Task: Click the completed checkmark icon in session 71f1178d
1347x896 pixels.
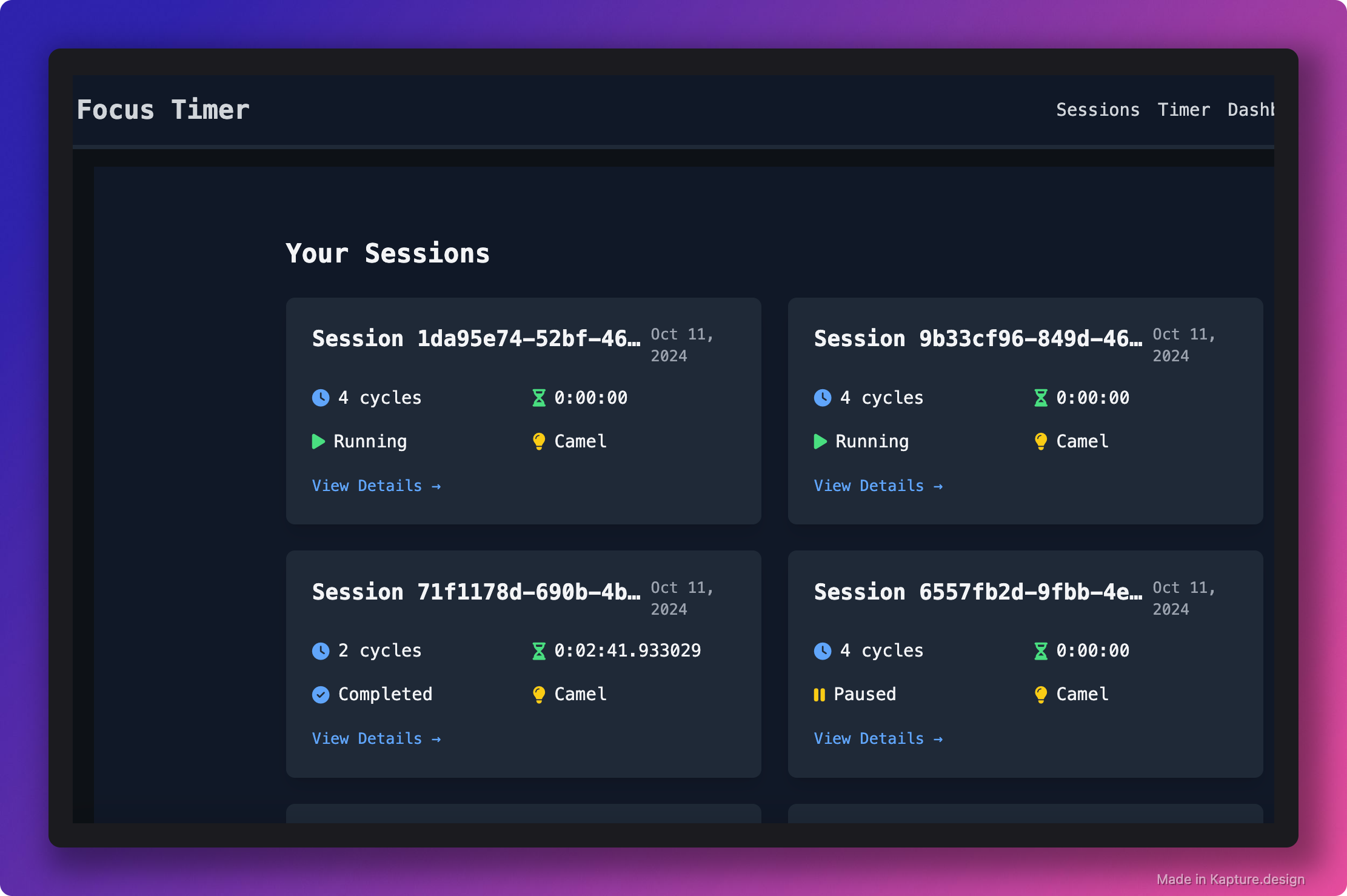Action: pos(321,694)
